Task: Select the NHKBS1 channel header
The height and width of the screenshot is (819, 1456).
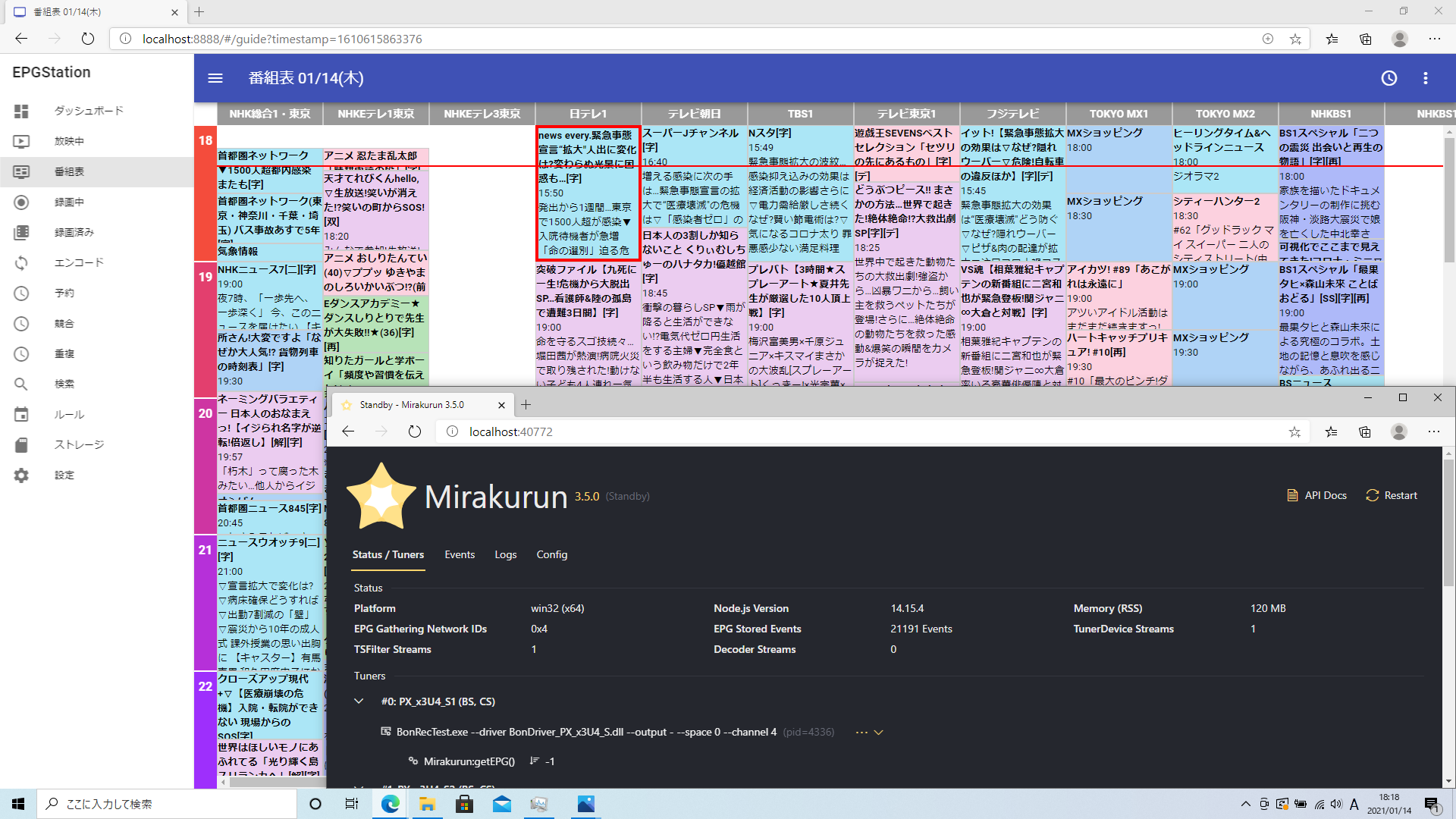Action: point(1331,114)
